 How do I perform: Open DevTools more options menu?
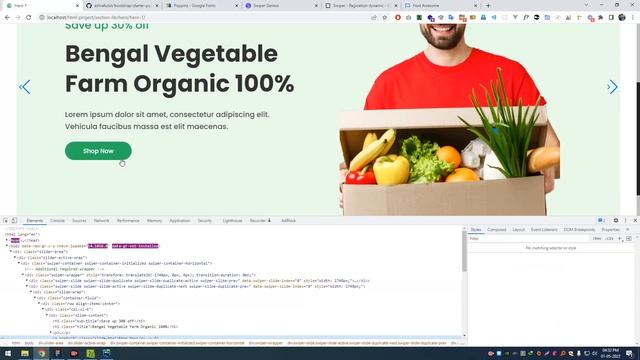(x=625, y=220)
